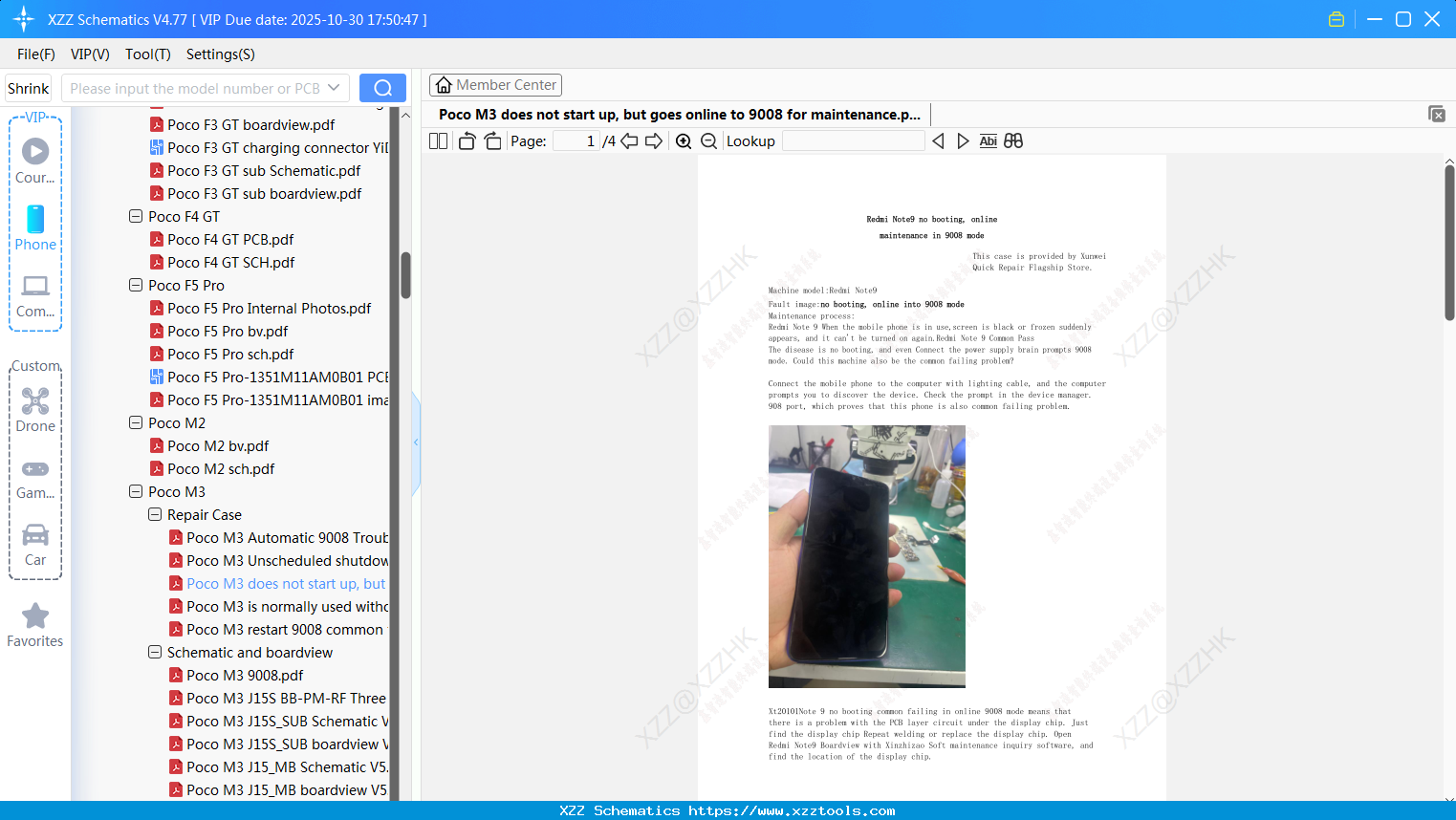
Task: Click the Member Center button
Action: click(x=495, y=84)
